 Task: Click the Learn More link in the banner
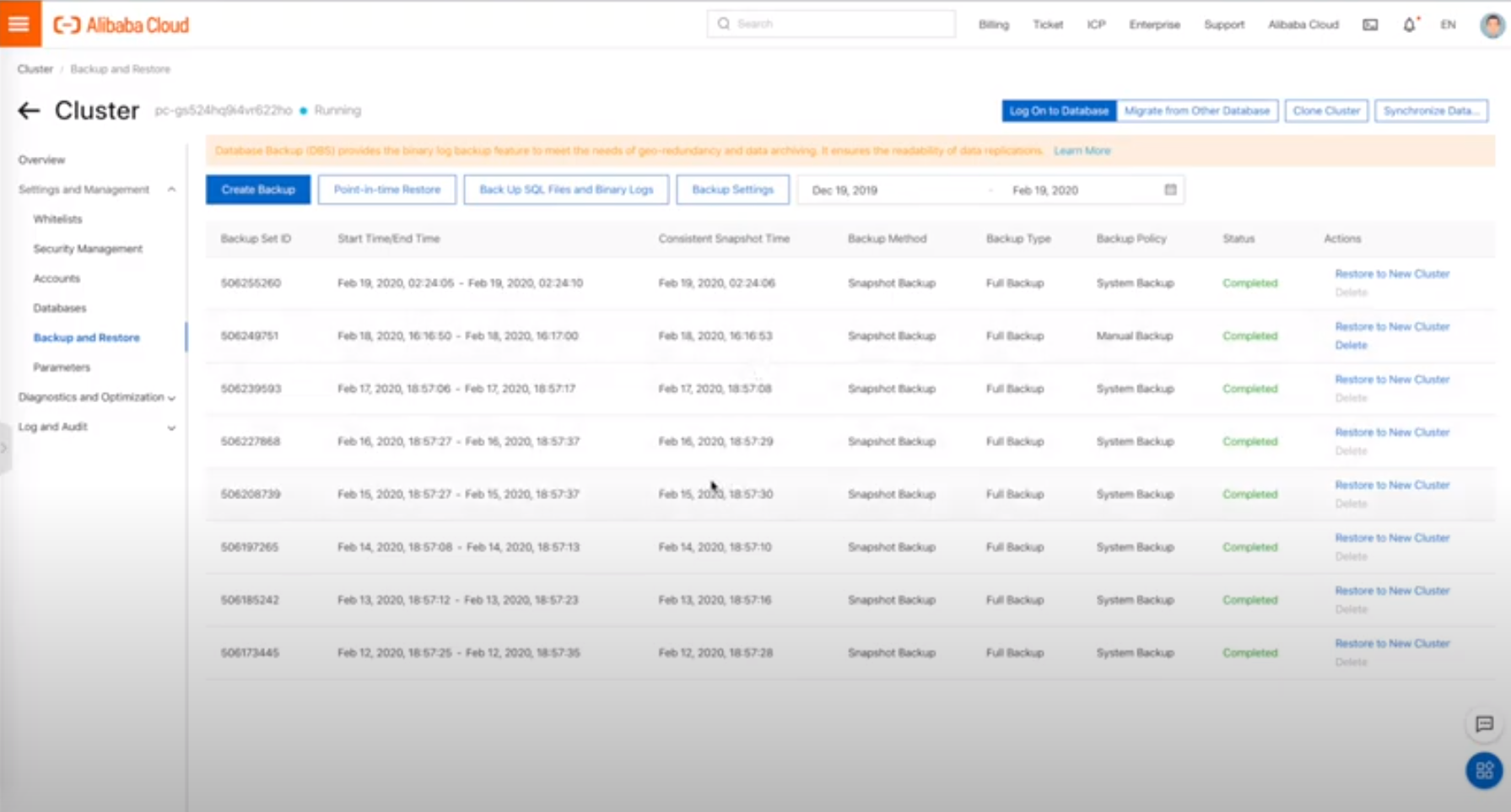click(1082, 150)
